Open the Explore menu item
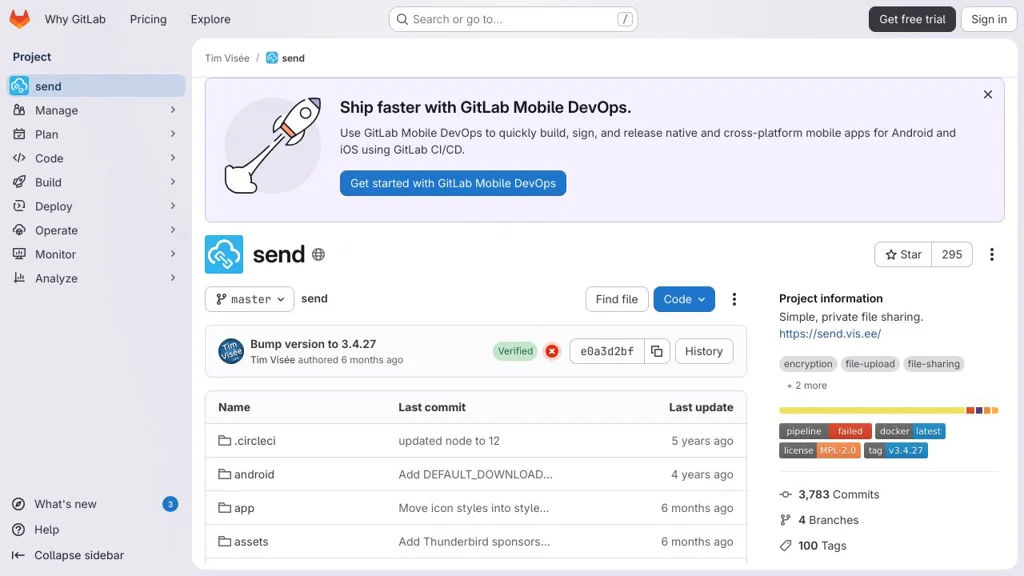Viewport: 1024px width, 576px height. point(210,19)
